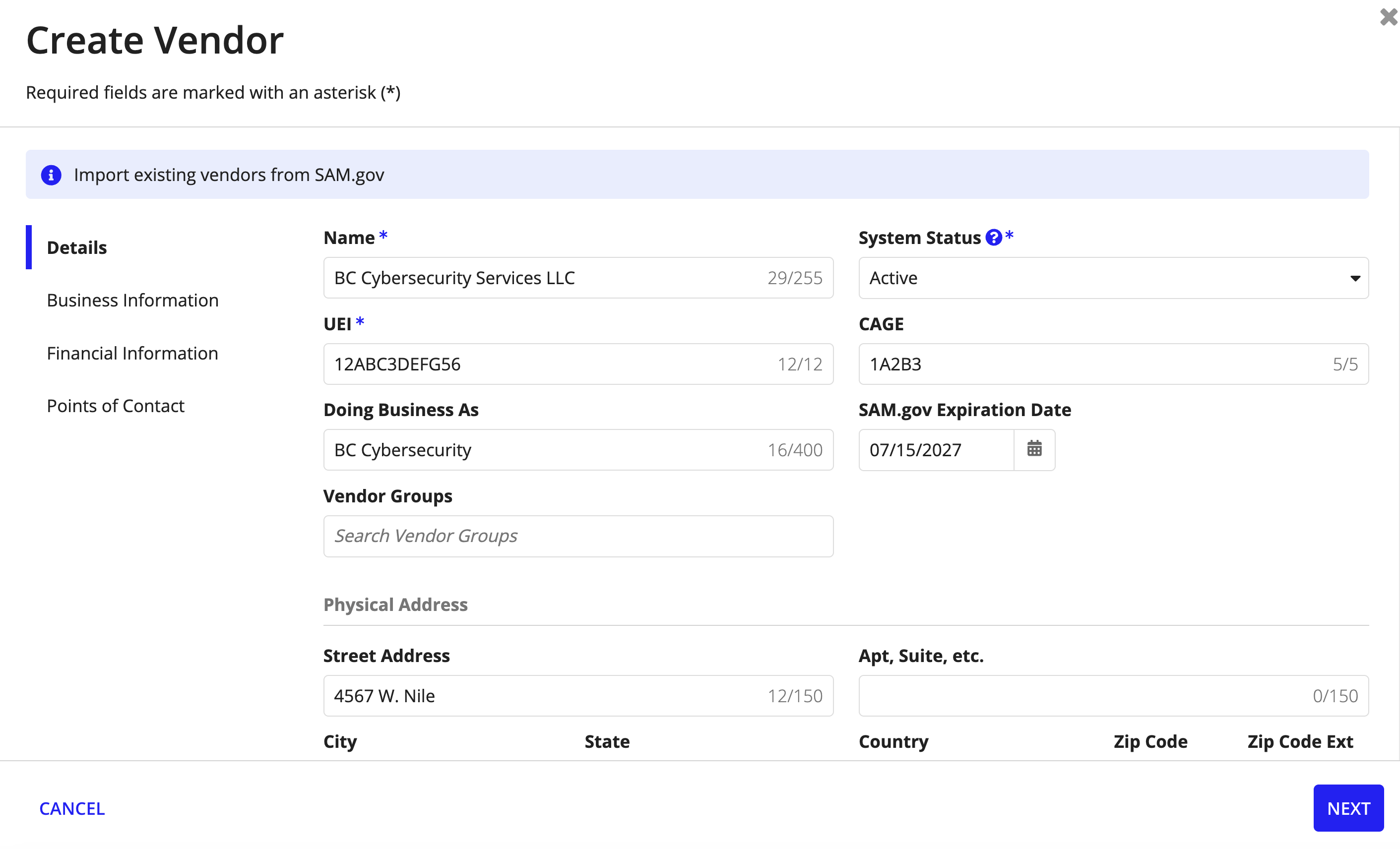1400x849 pixels.
Task: Click the CANCEL link
Action: point(72,808)
